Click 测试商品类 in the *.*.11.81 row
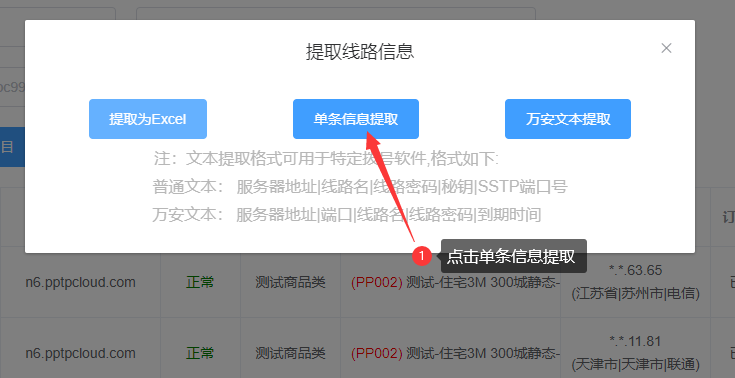The height and width of the screenshot is (378, 735). pyautogui.click(x=290, y=353)
